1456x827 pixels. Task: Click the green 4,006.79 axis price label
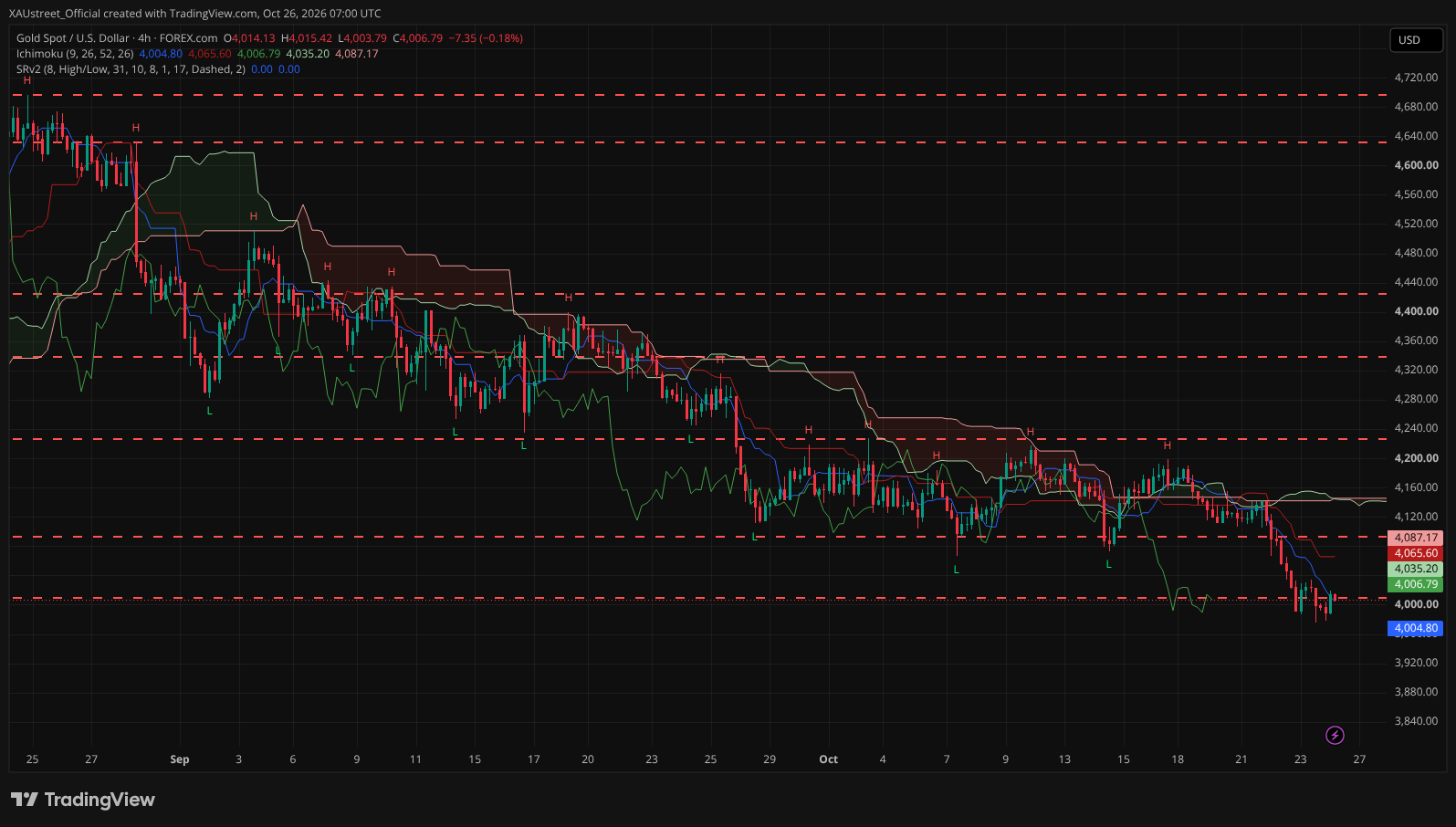1415,584
